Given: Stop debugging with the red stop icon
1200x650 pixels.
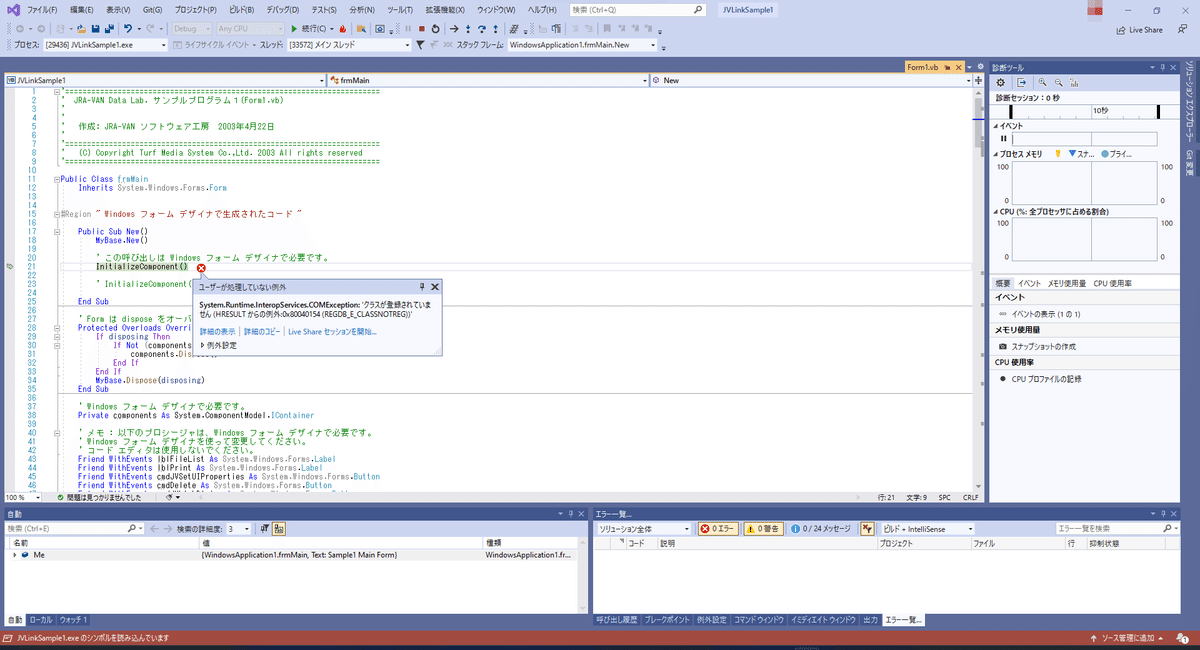Looking at the screenshot, I should 422,29.
